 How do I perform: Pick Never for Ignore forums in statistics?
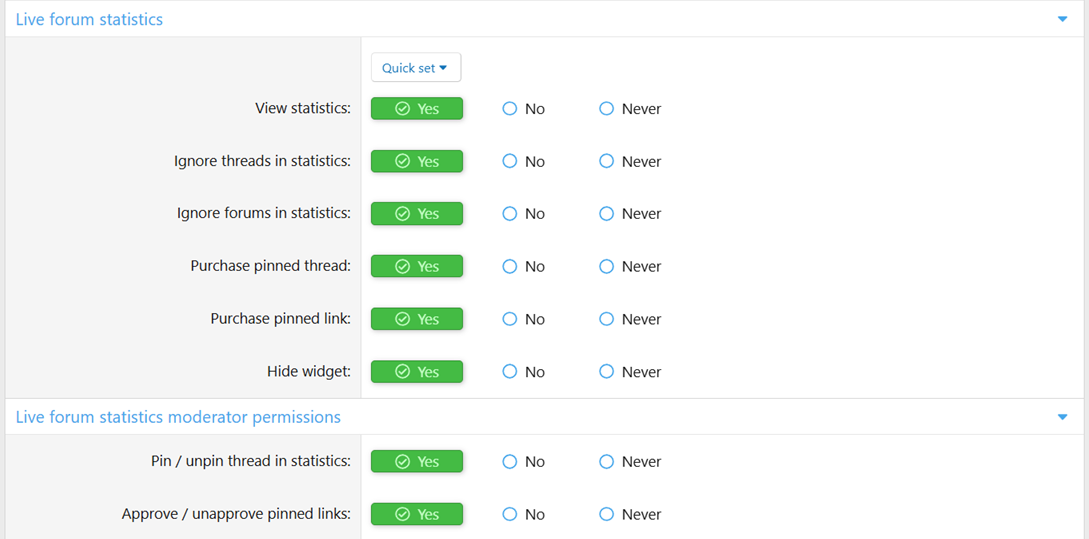(607, 214)
